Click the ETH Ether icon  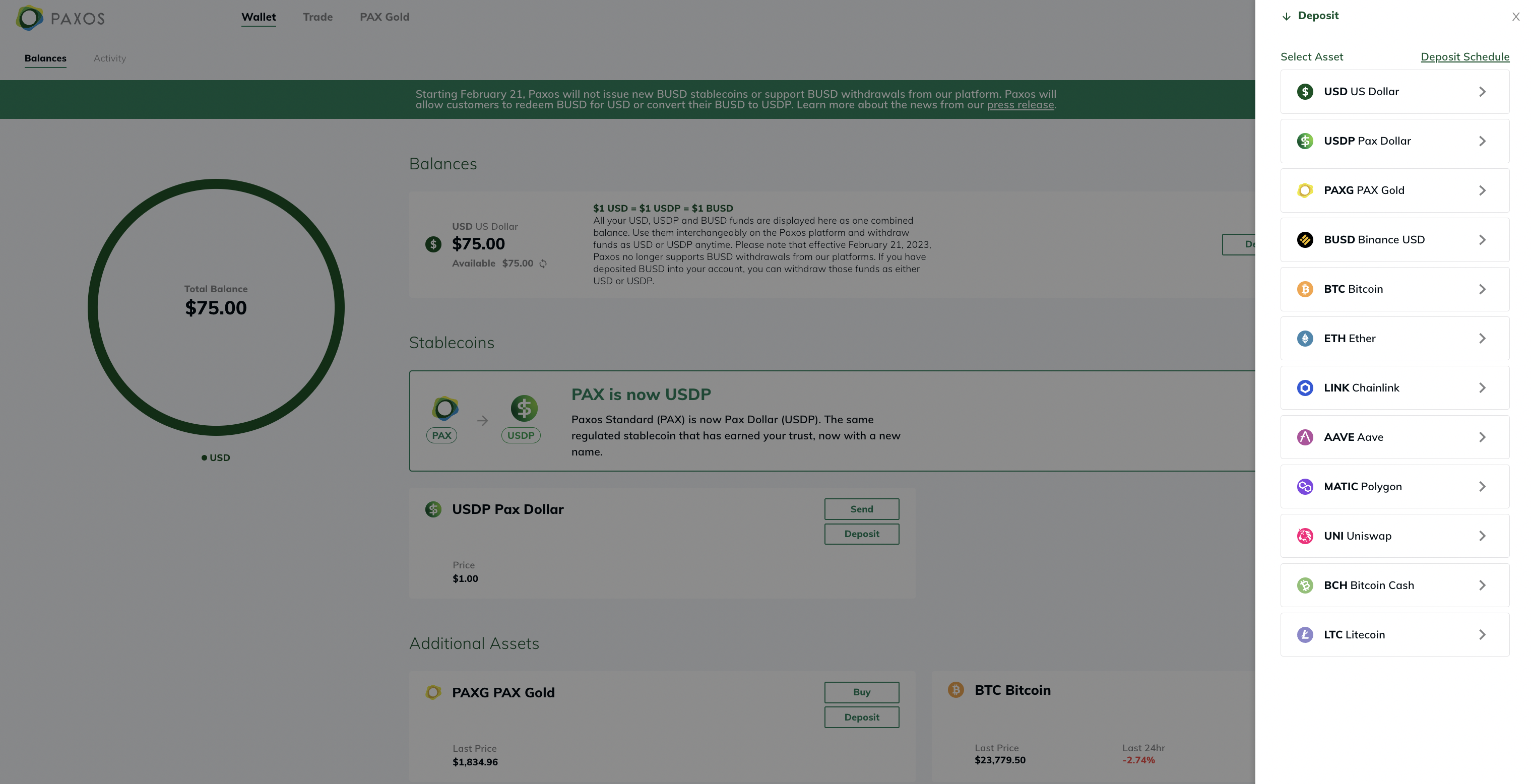[1305, 338]
